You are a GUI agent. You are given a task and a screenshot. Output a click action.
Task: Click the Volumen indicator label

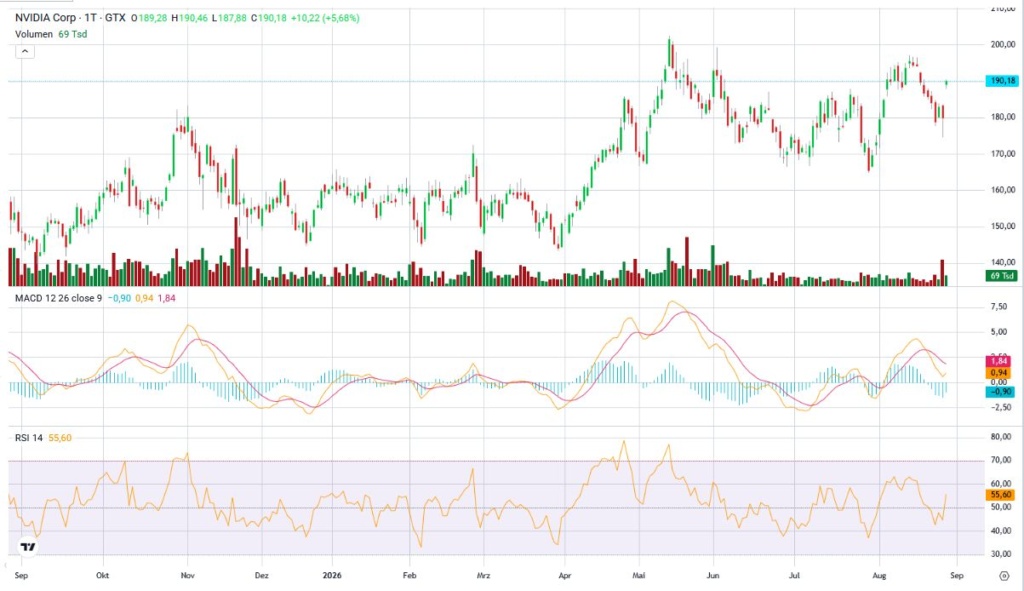click(34, 34)
